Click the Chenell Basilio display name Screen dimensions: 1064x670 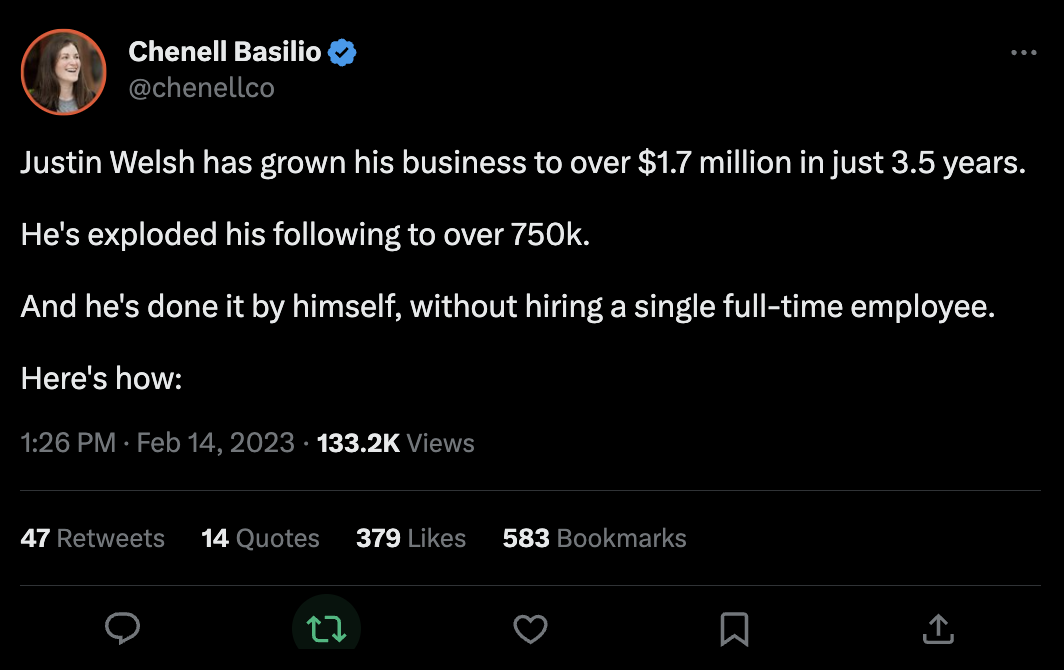pyautogui.click(x=225, y=53)
